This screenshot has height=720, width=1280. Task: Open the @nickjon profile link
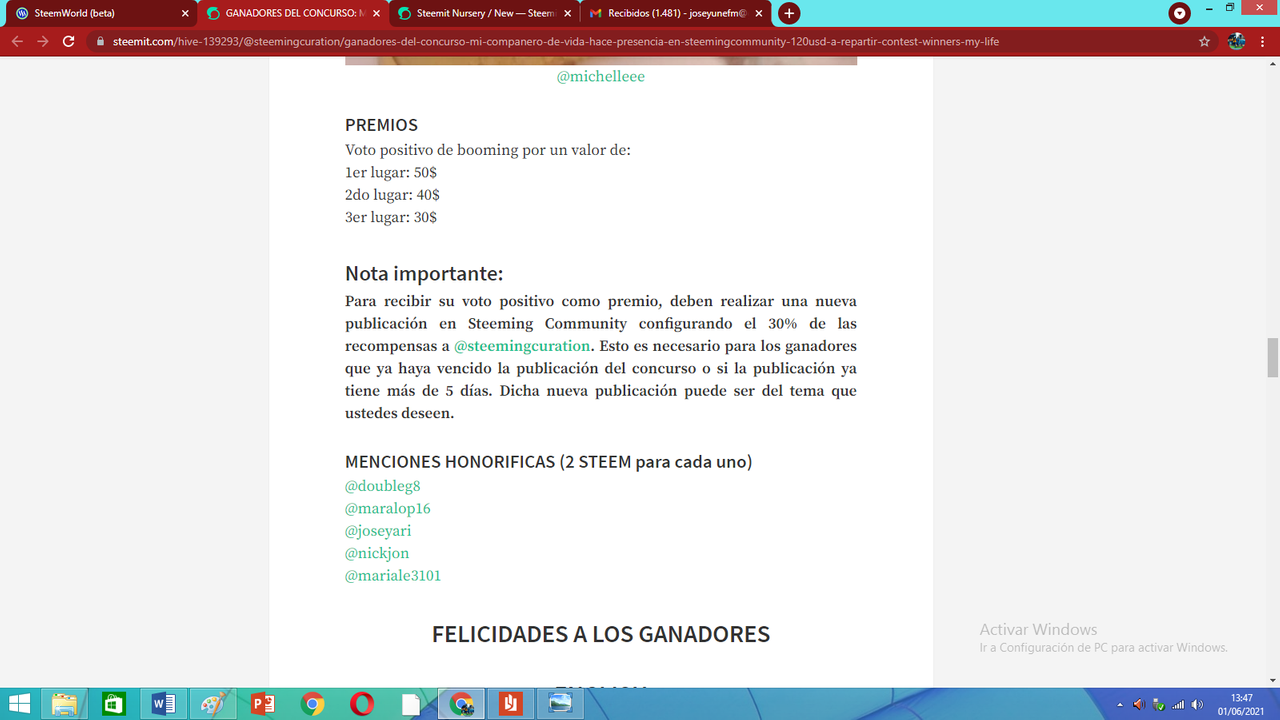(x=377, y=553)
